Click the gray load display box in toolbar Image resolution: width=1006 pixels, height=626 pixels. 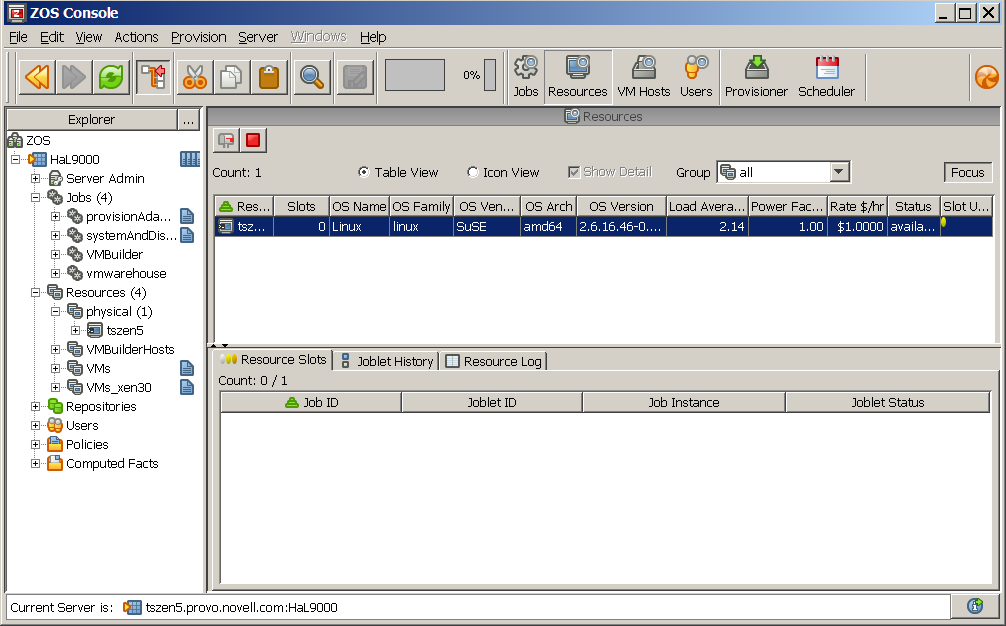(414, 75)
